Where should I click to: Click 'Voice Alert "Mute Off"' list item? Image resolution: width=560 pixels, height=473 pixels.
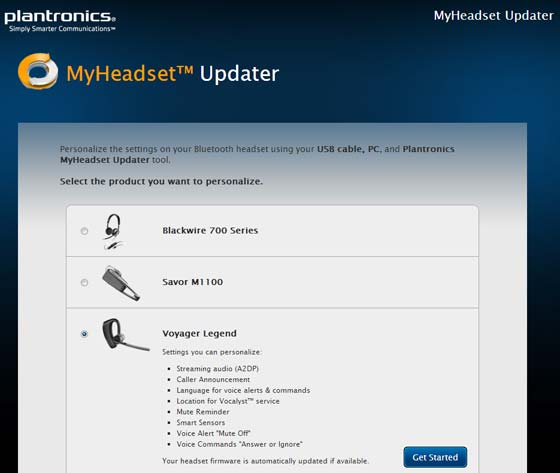pos(213,433)
